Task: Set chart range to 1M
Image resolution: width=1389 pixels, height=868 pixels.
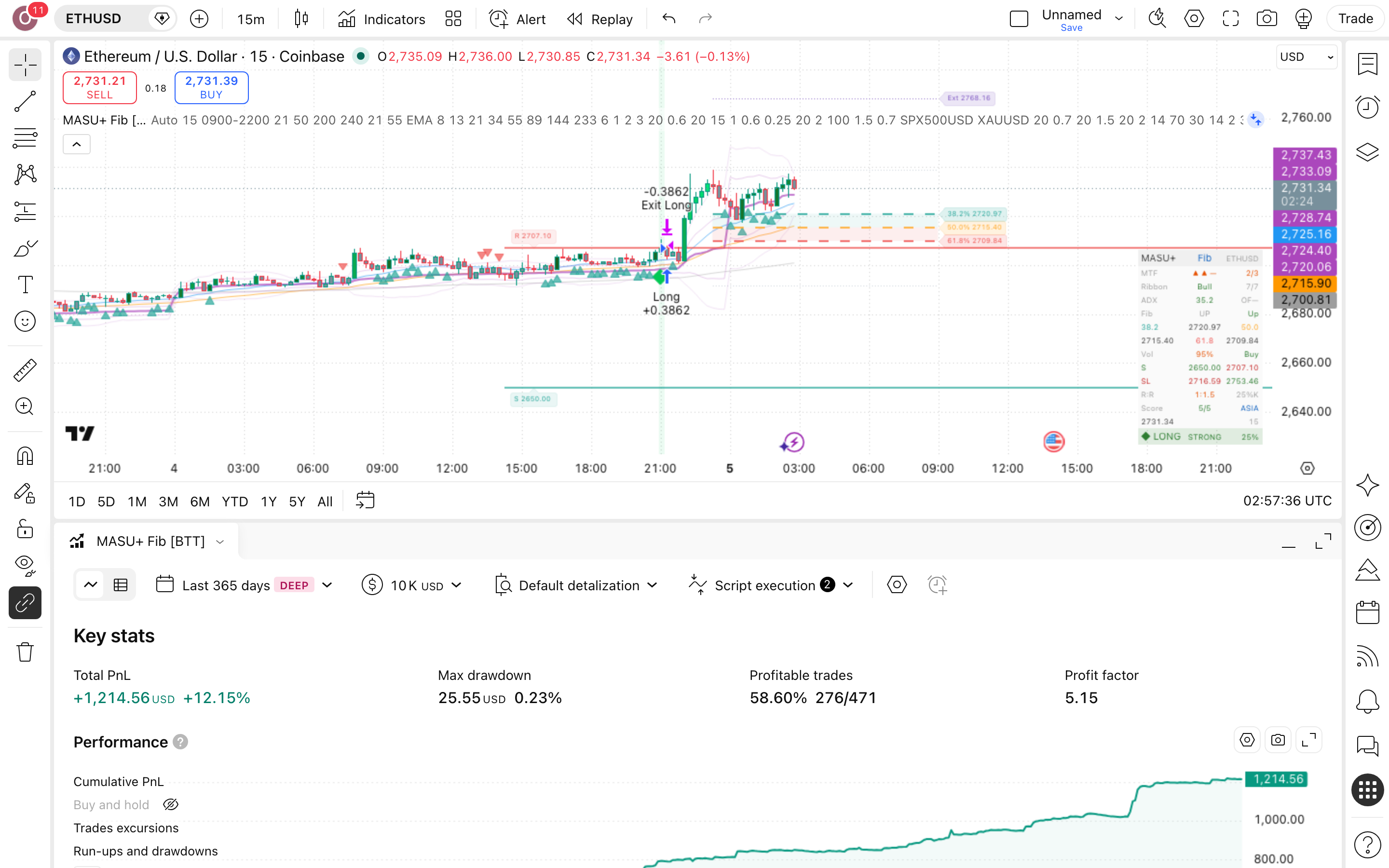Action: (x=136, y=502)
